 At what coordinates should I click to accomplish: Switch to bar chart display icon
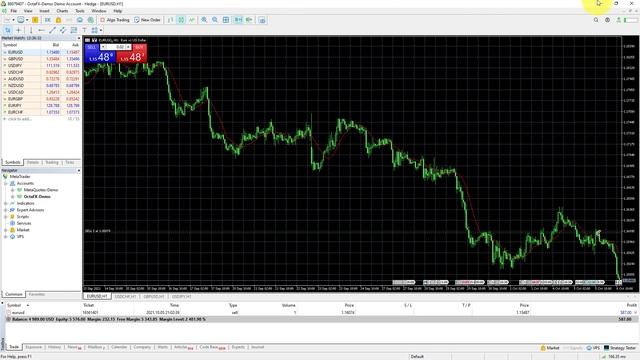coord(171,20)
